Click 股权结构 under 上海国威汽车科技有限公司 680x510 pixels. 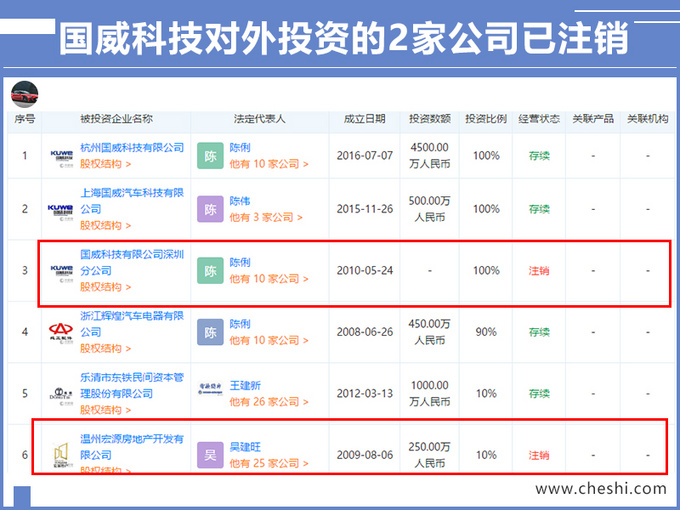point(105,226)
